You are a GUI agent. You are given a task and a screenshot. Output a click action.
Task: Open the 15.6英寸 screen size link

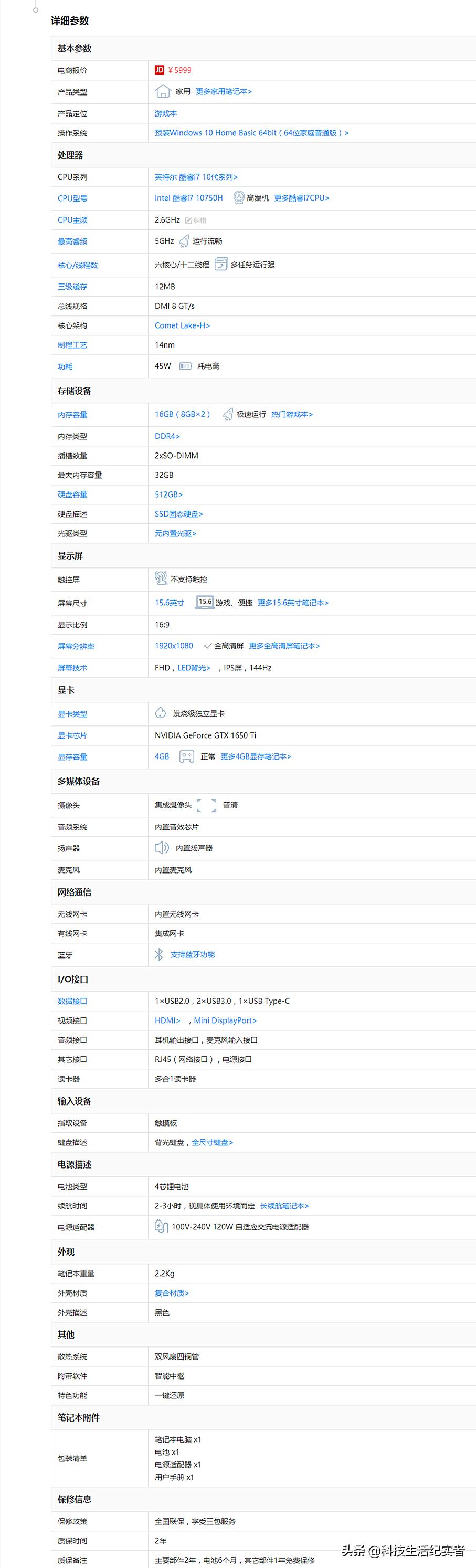pos(169,603)
